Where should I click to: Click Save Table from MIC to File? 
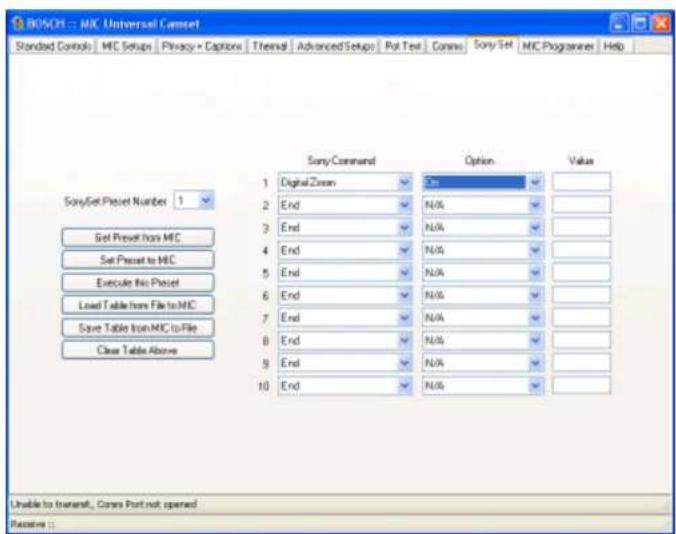[x=138, y=328]
